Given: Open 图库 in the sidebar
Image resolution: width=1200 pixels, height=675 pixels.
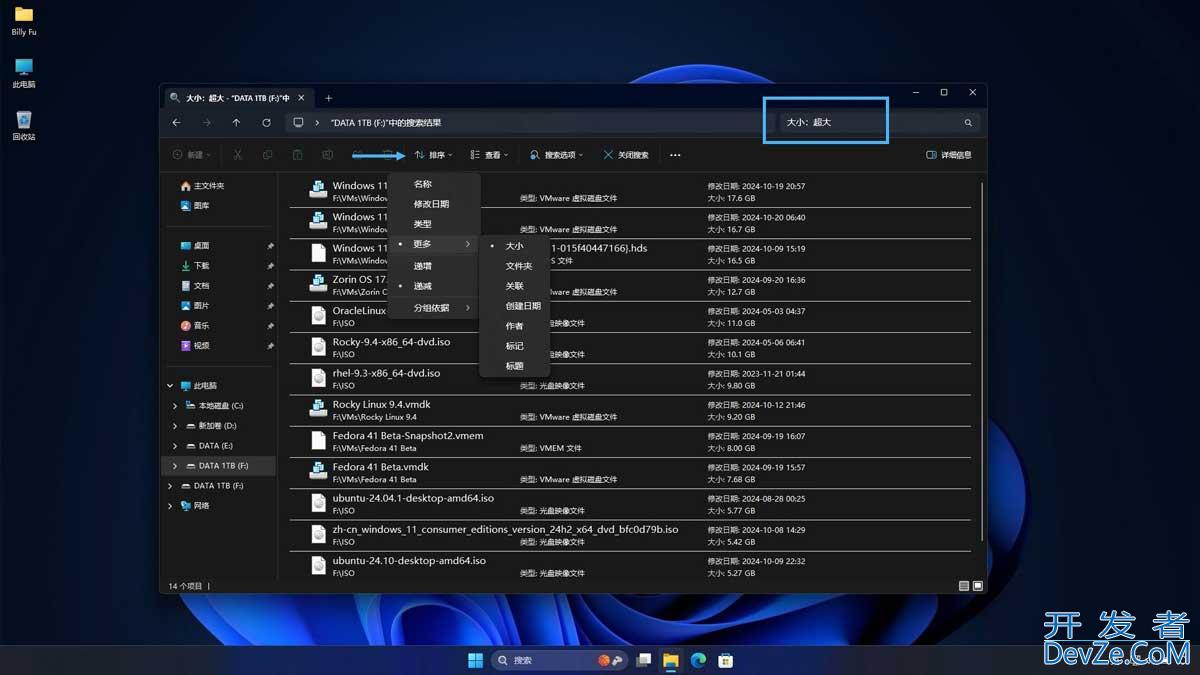Looking at the screenshot, I should [x=195, y=206].
